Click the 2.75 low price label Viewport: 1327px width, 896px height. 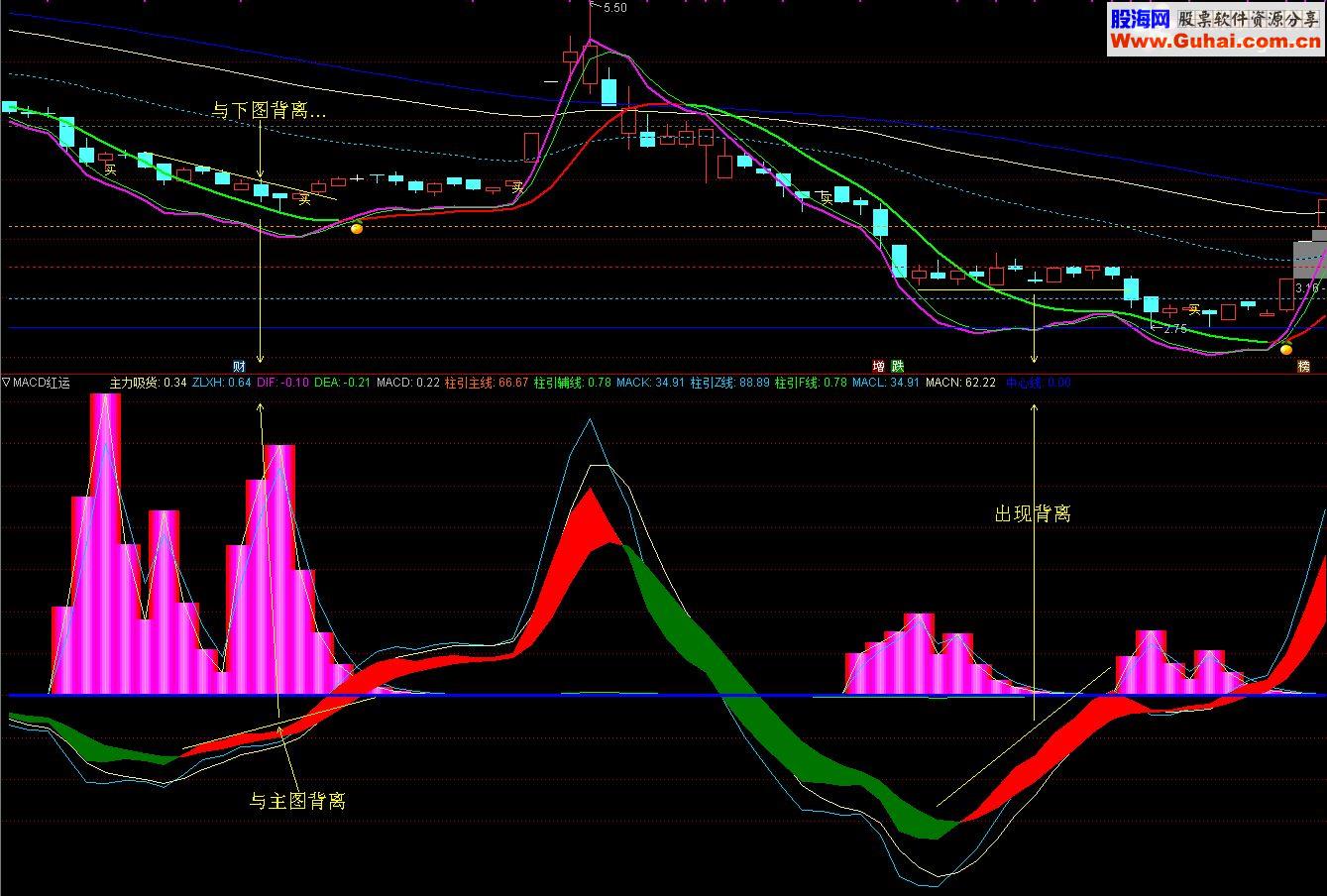click(x=1174, y=328)
